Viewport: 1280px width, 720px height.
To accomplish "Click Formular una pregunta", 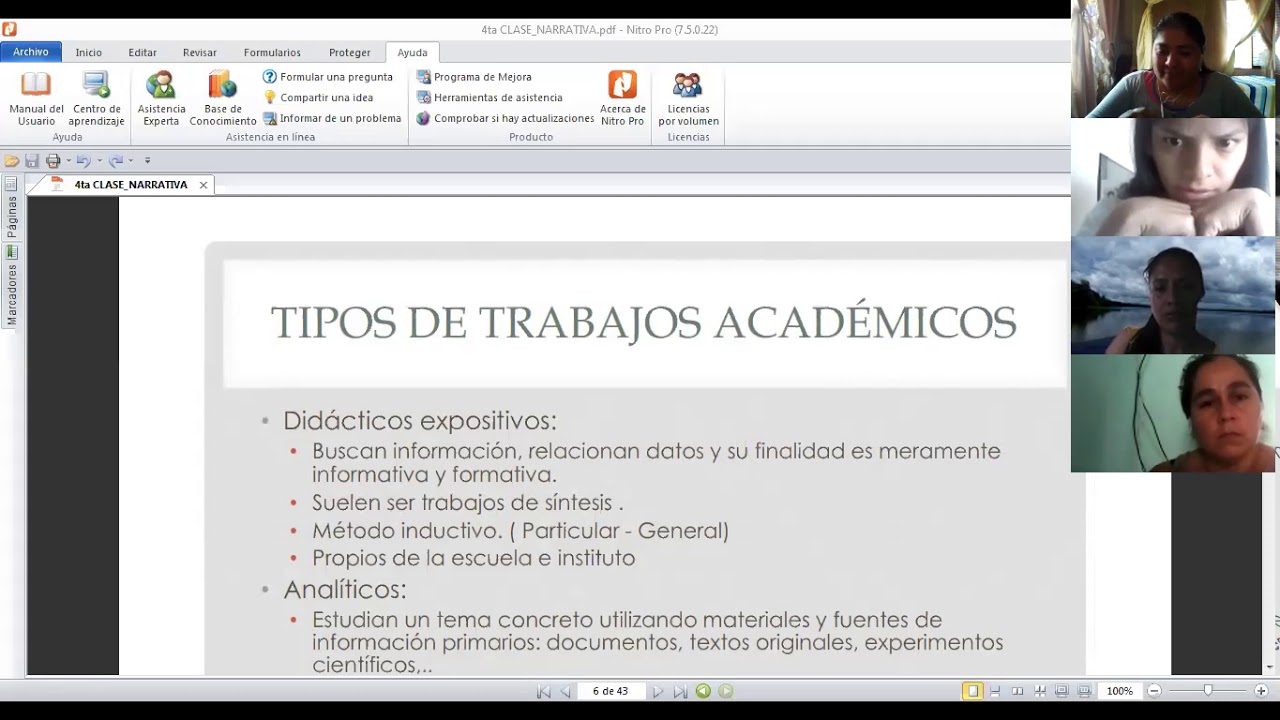I will pos(328,77).
